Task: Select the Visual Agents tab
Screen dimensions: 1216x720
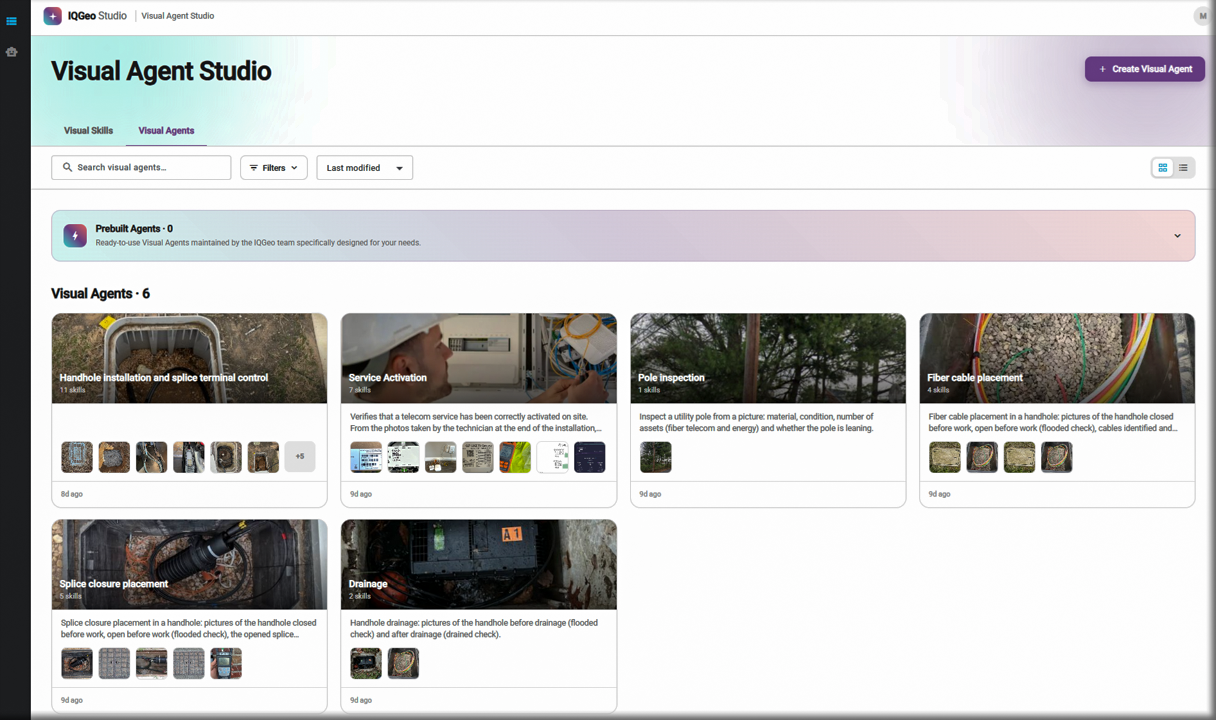Action: [166, 131]
